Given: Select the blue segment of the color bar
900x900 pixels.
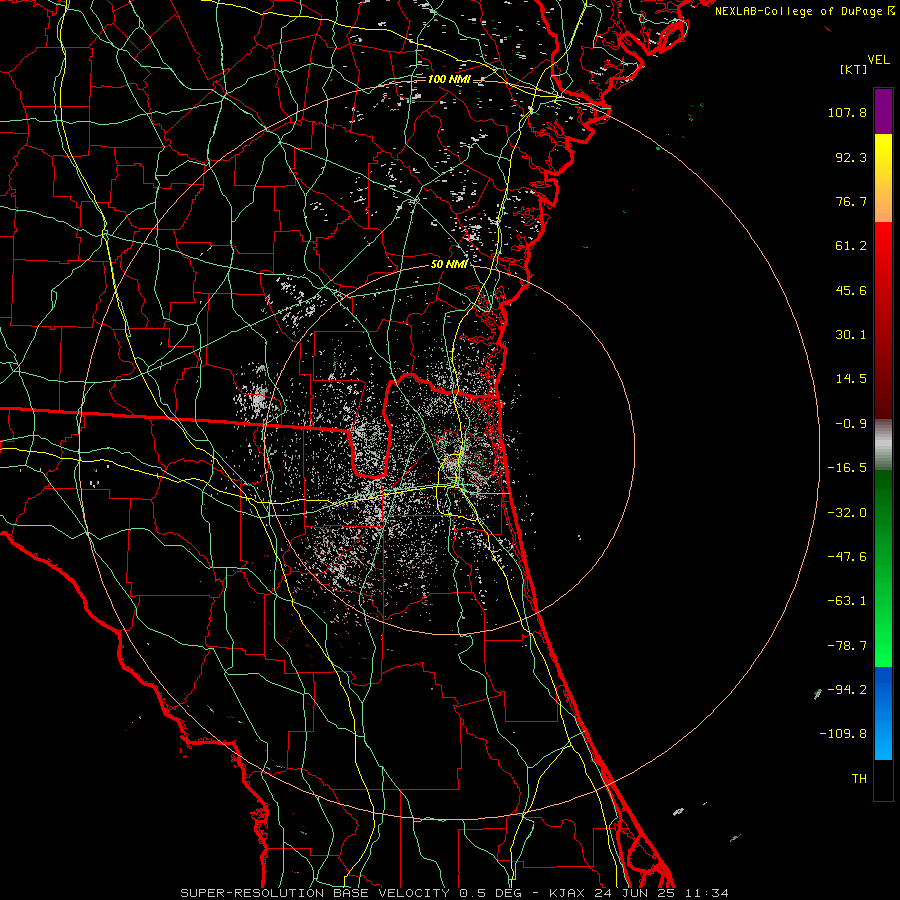Looking at the screenshot, I should tap(883, 713).
